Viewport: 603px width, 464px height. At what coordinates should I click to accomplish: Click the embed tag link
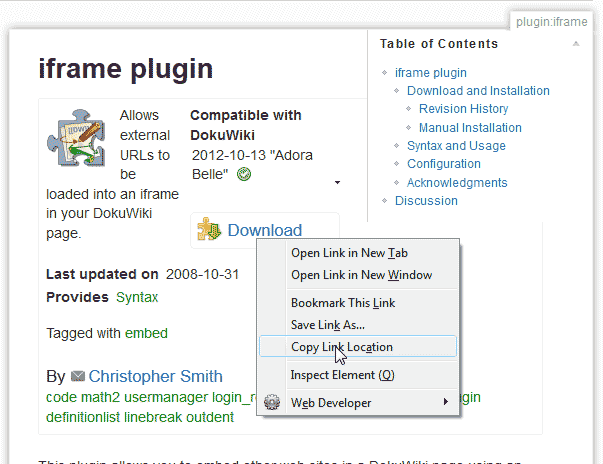tap(147, 333)
